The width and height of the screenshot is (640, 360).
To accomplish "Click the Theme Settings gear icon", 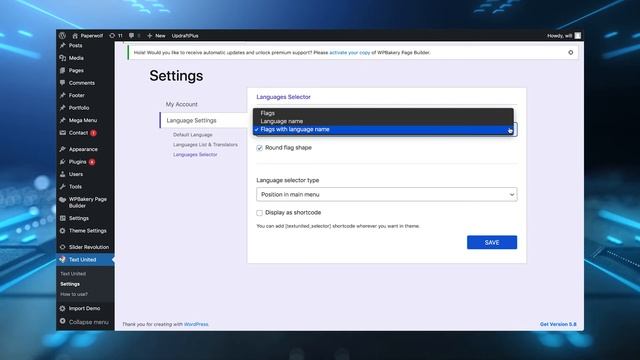I will [x=62, y=231].
